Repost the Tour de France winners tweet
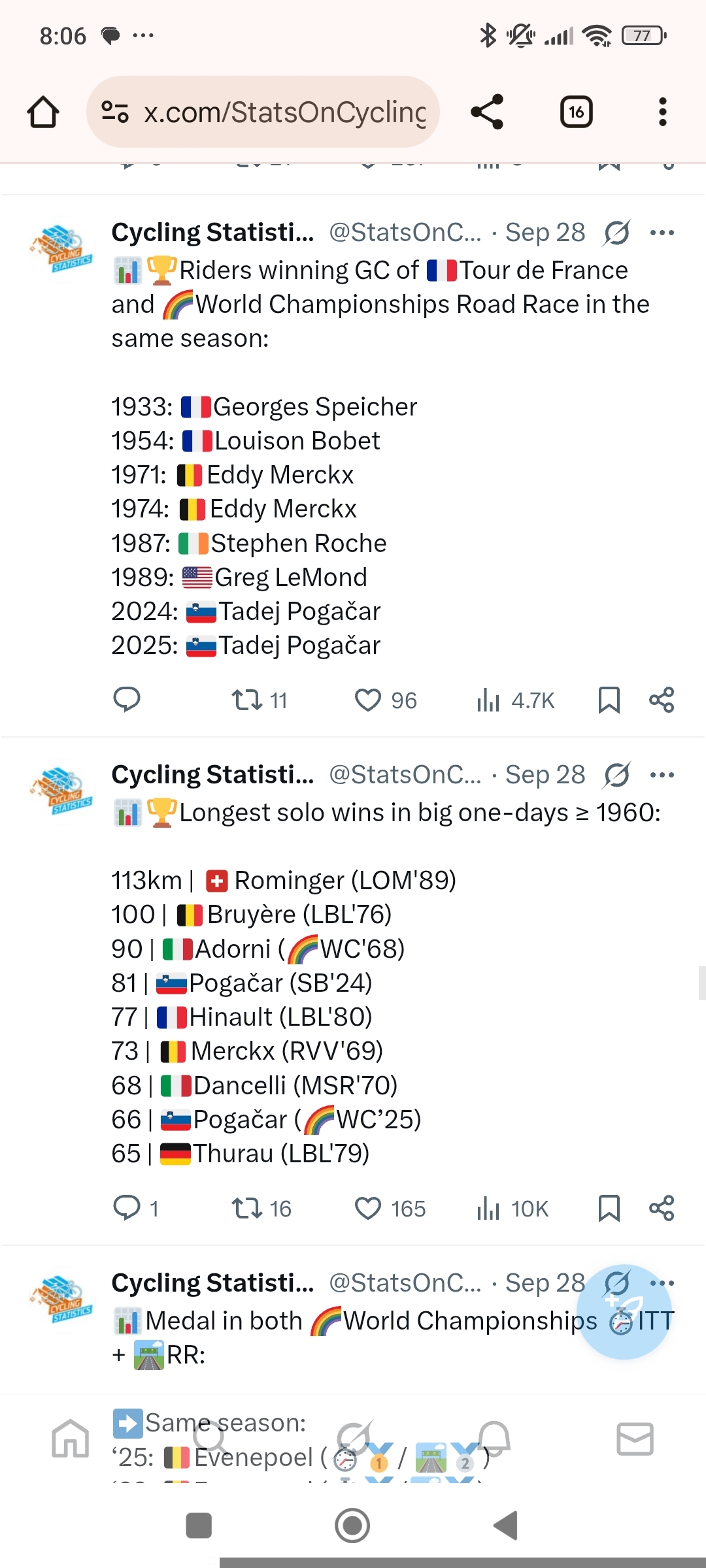 click(x=248, y=700)
